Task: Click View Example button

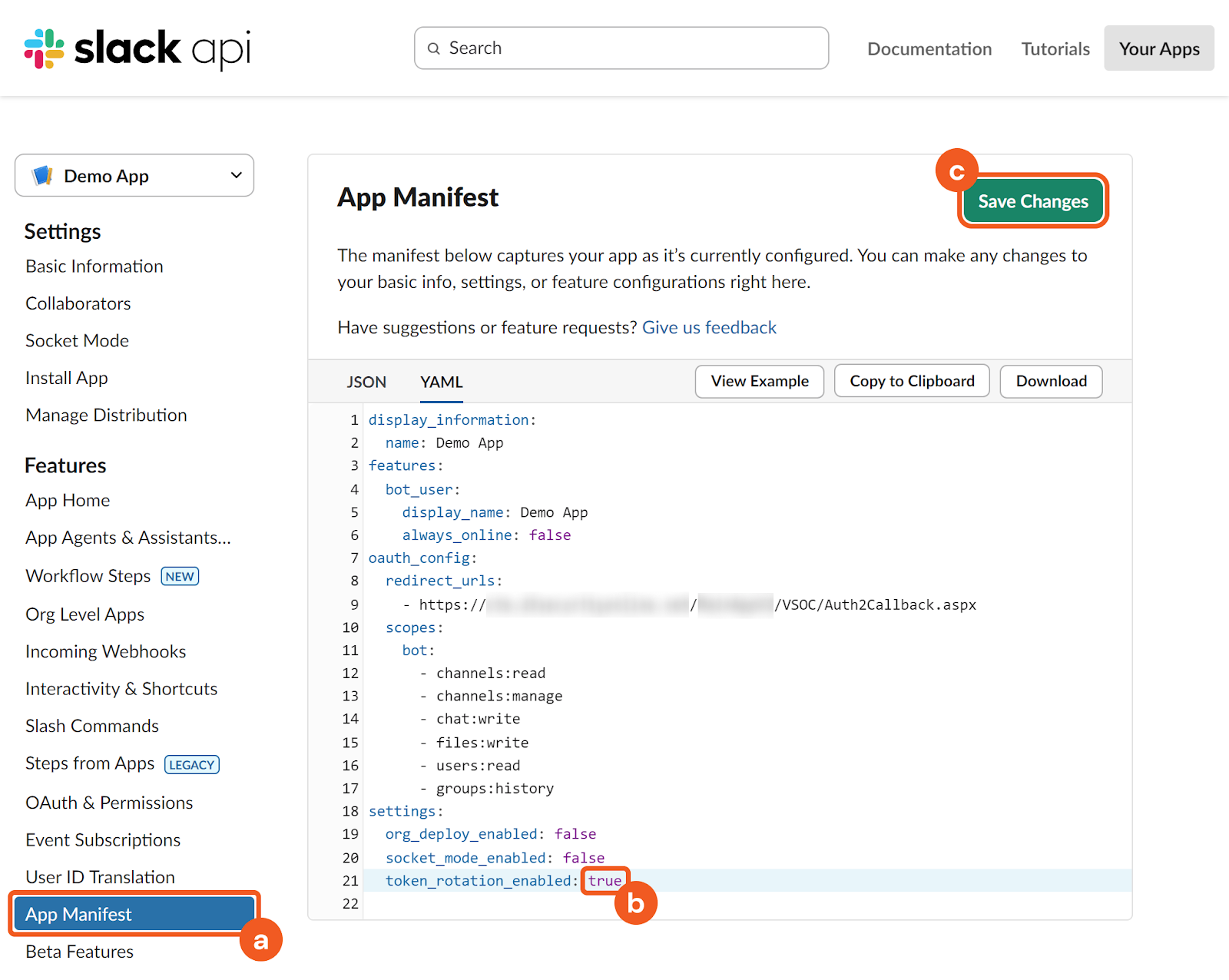Action: [759, 382]
